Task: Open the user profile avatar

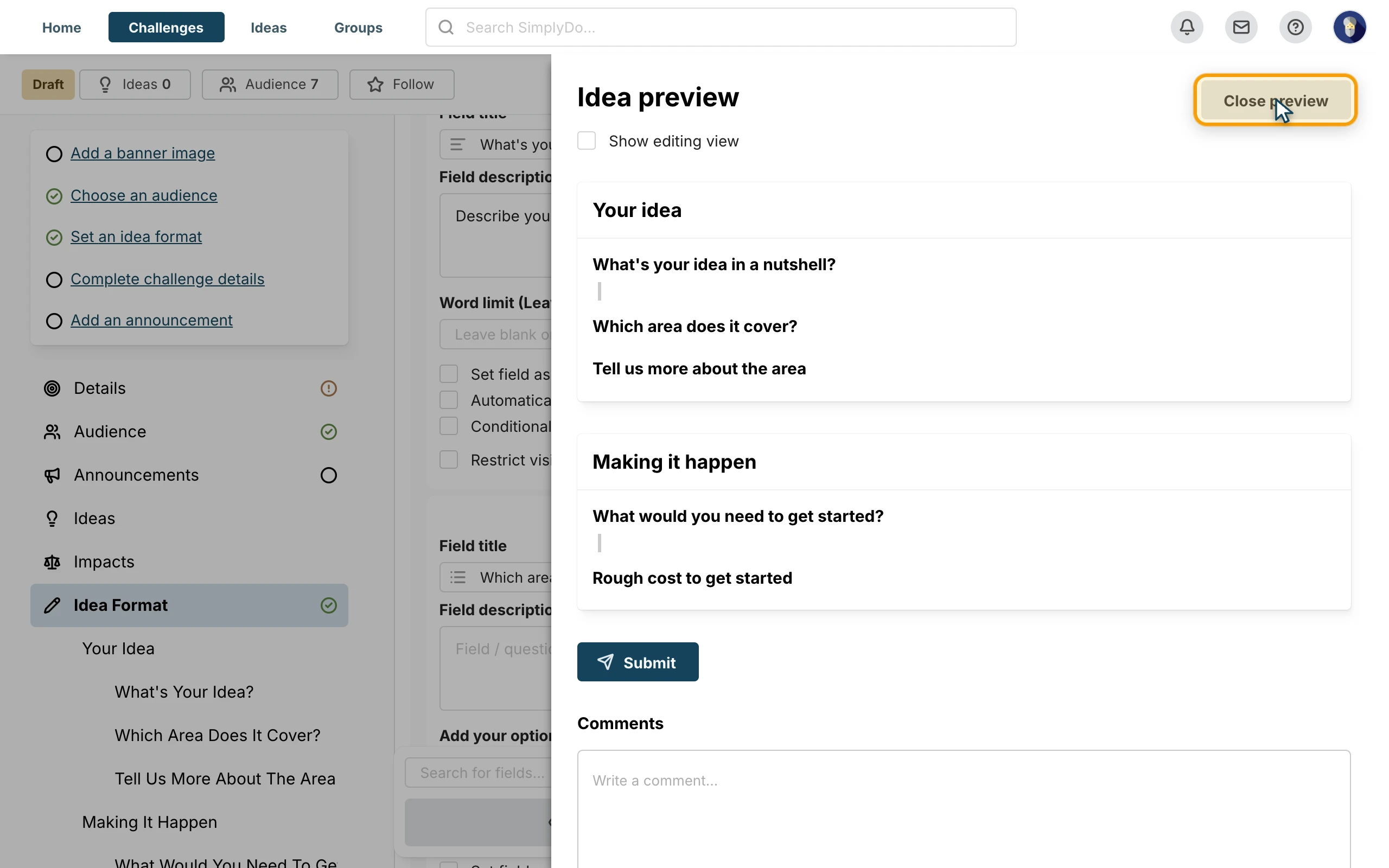Action: pos(1349,27)
